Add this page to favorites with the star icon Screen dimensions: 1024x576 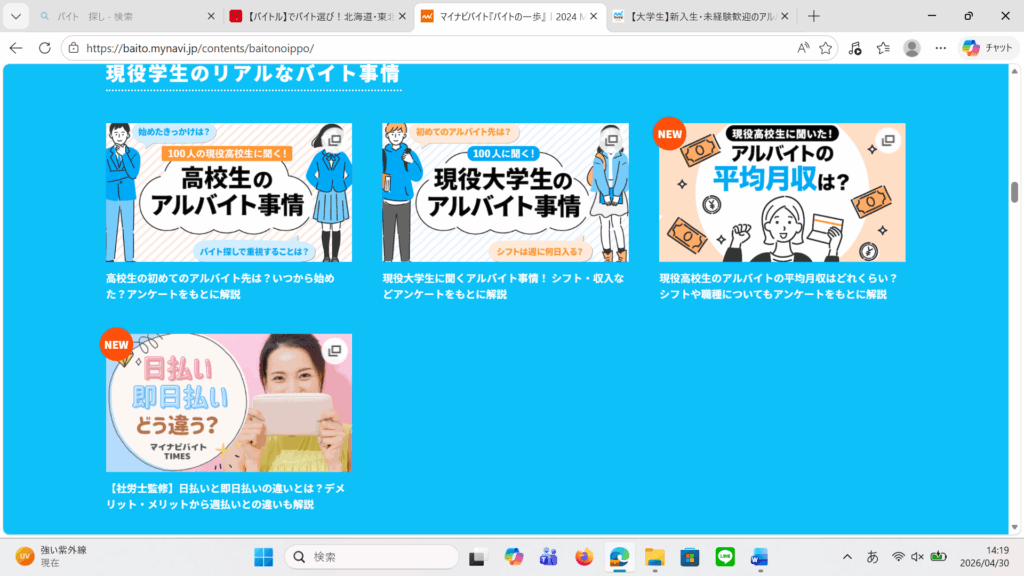click(825, 48)
